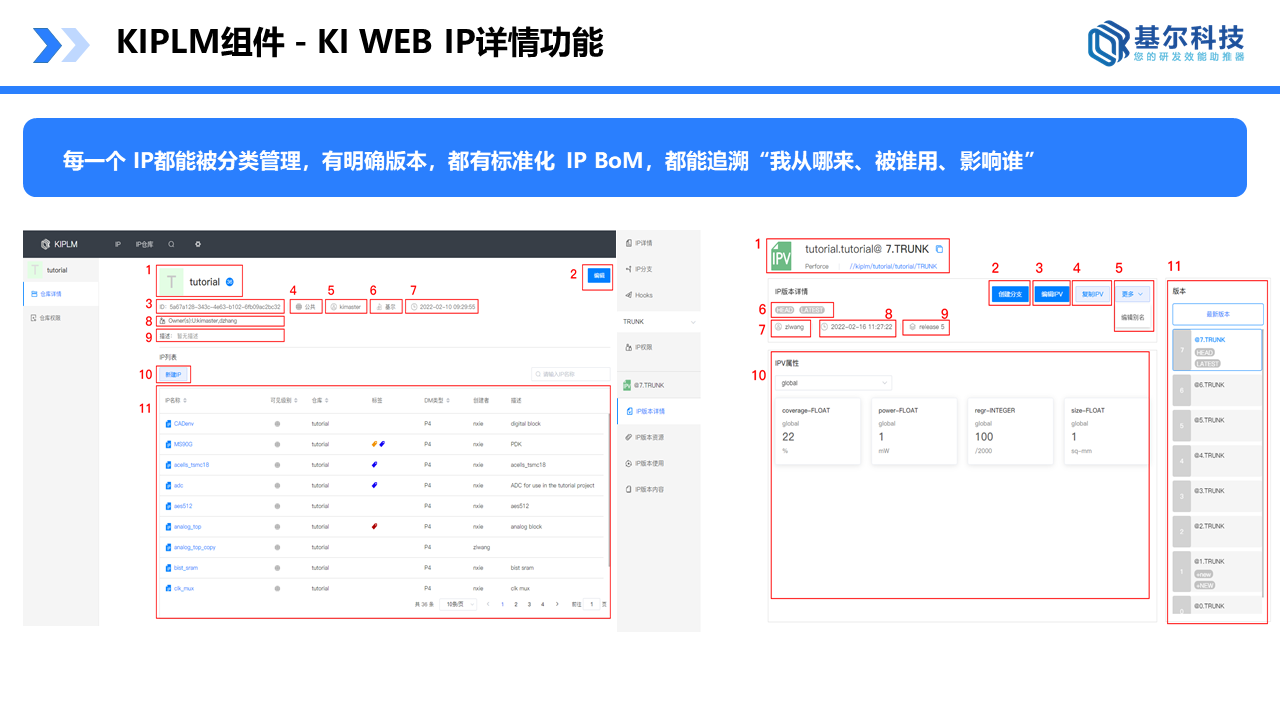Click the red tag on analog_top row
1280x720 pixels.
(x=374, y=526)
